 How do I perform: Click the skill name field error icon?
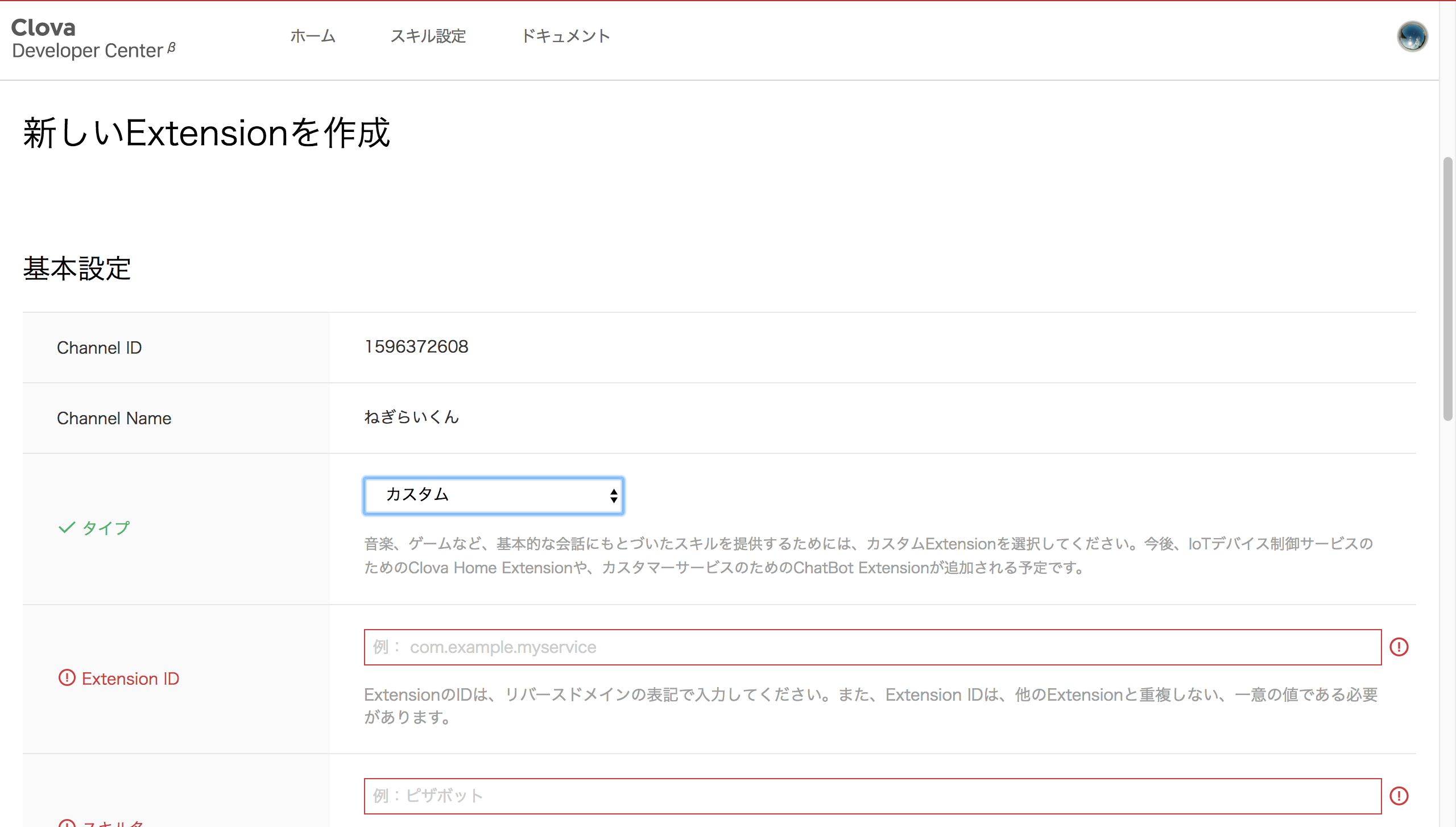point(1399,796)
